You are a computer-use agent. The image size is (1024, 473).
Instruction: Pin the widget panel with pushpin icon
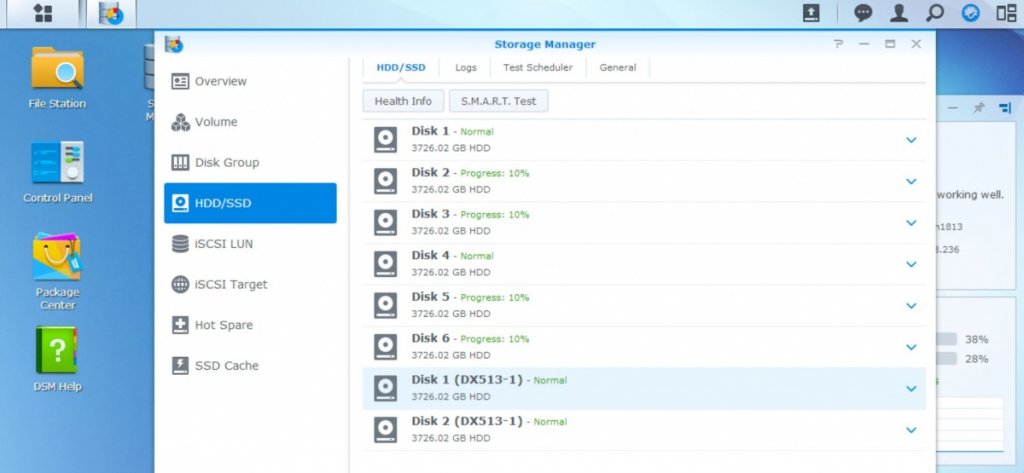(x=978, y=108)
